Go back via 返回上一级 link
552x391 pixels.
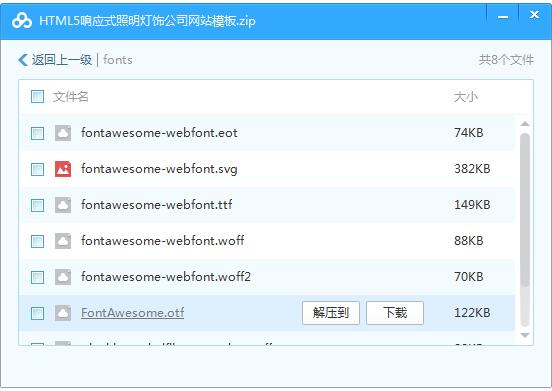[x=62, y=60]
